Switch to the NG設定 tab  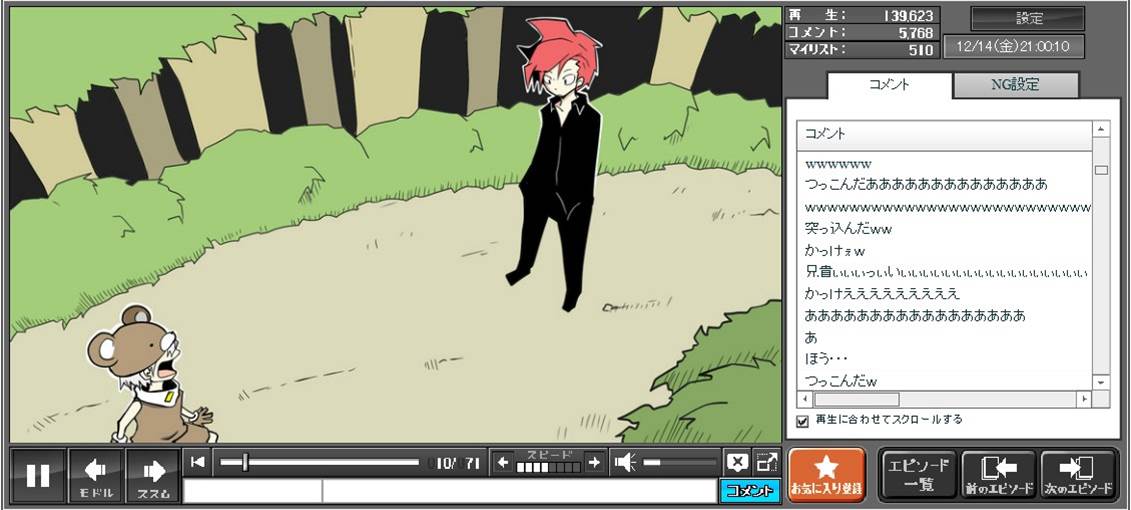coord(1015,85)
